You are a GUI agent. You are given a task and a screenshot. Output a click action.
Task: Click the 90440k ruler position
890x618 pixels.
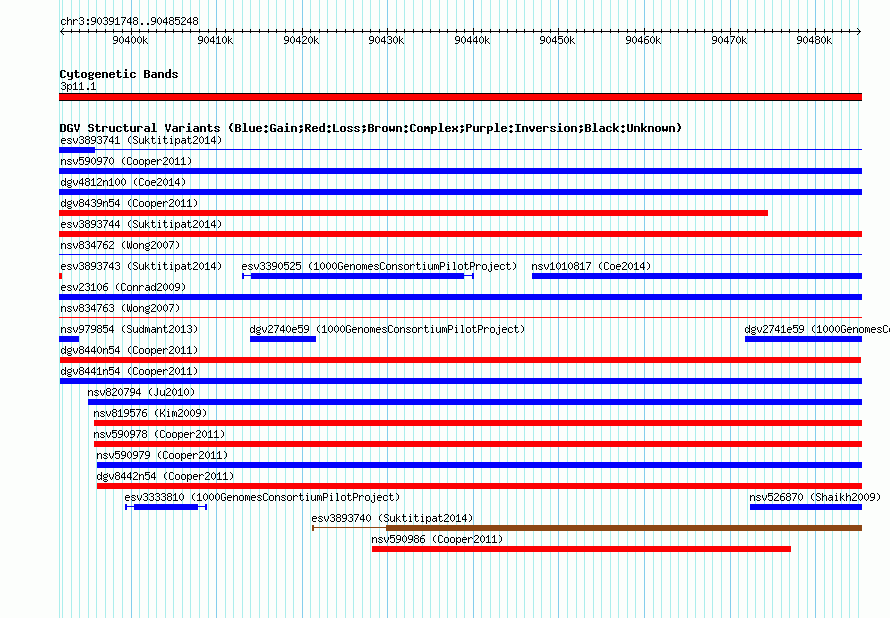pos(472,40)
